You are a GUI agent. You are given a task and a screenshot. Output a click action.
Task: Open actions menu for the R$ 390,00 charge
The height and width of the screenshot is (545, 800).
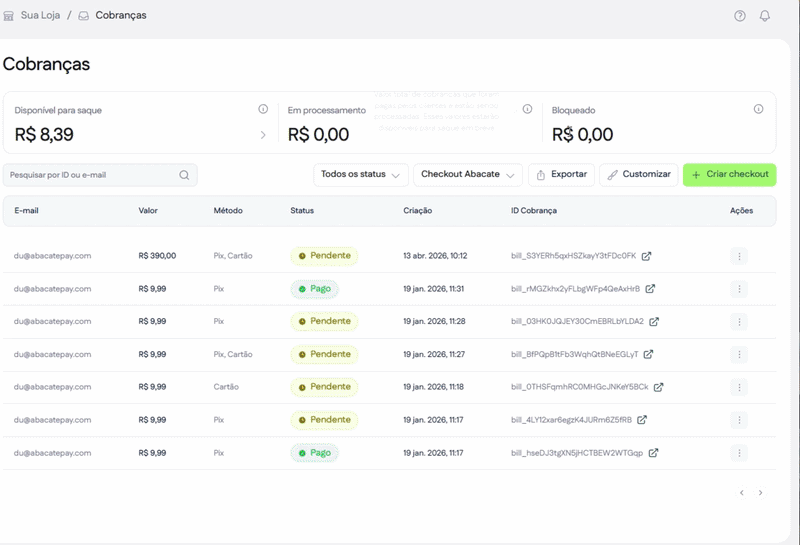click(x=739, y=256)
